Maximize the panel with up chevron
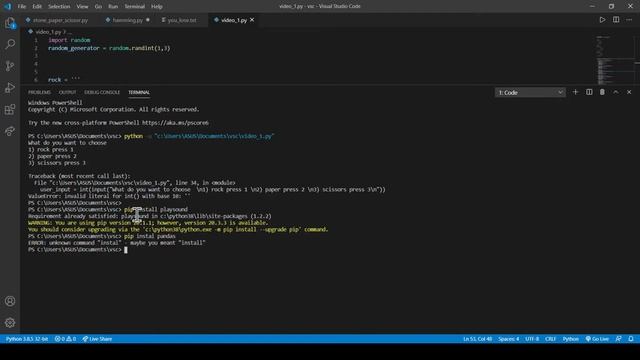This screenshot has height=360, width=640. tap(616, 92)
